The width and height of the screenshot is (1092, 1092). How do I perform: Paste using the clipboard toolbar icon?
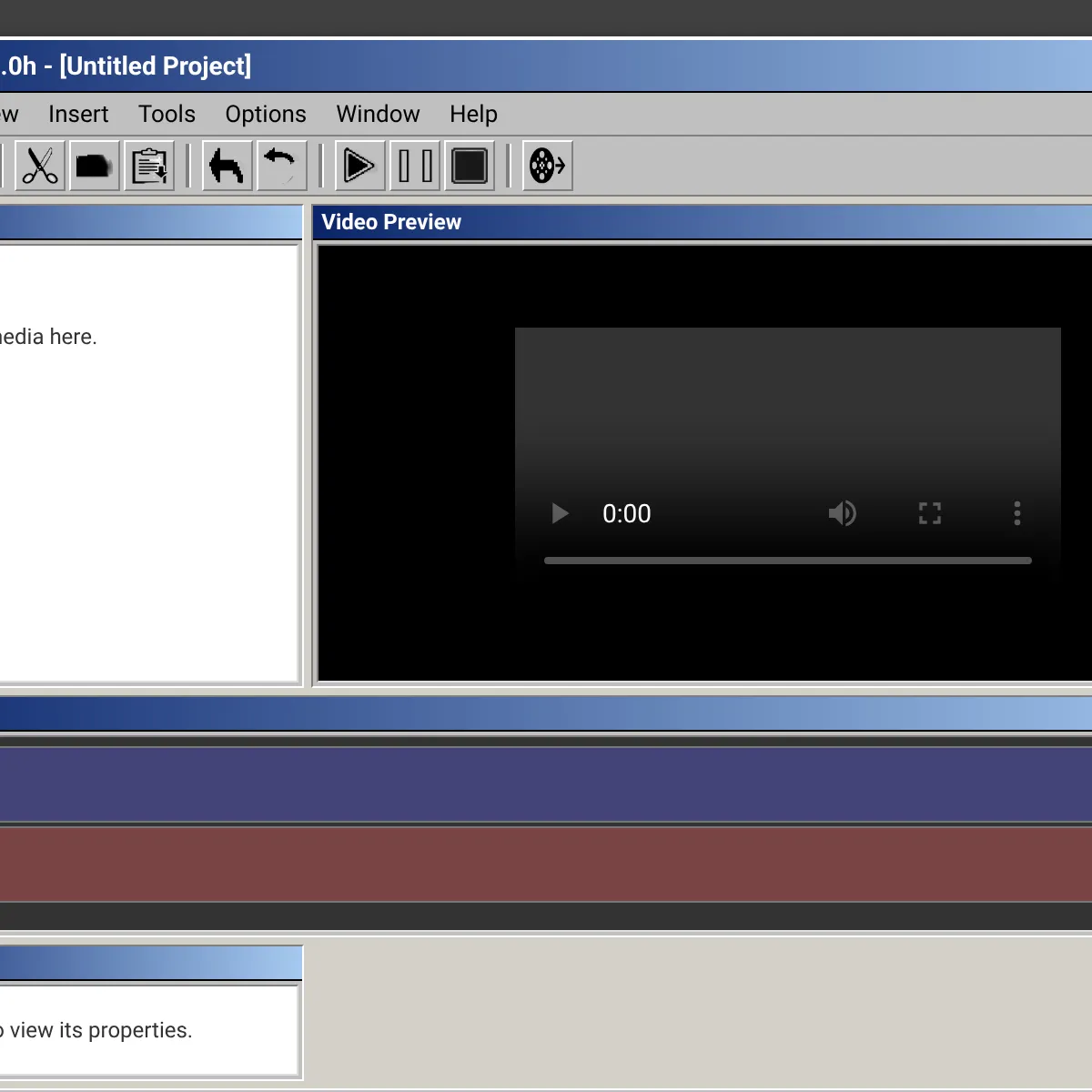149,166
